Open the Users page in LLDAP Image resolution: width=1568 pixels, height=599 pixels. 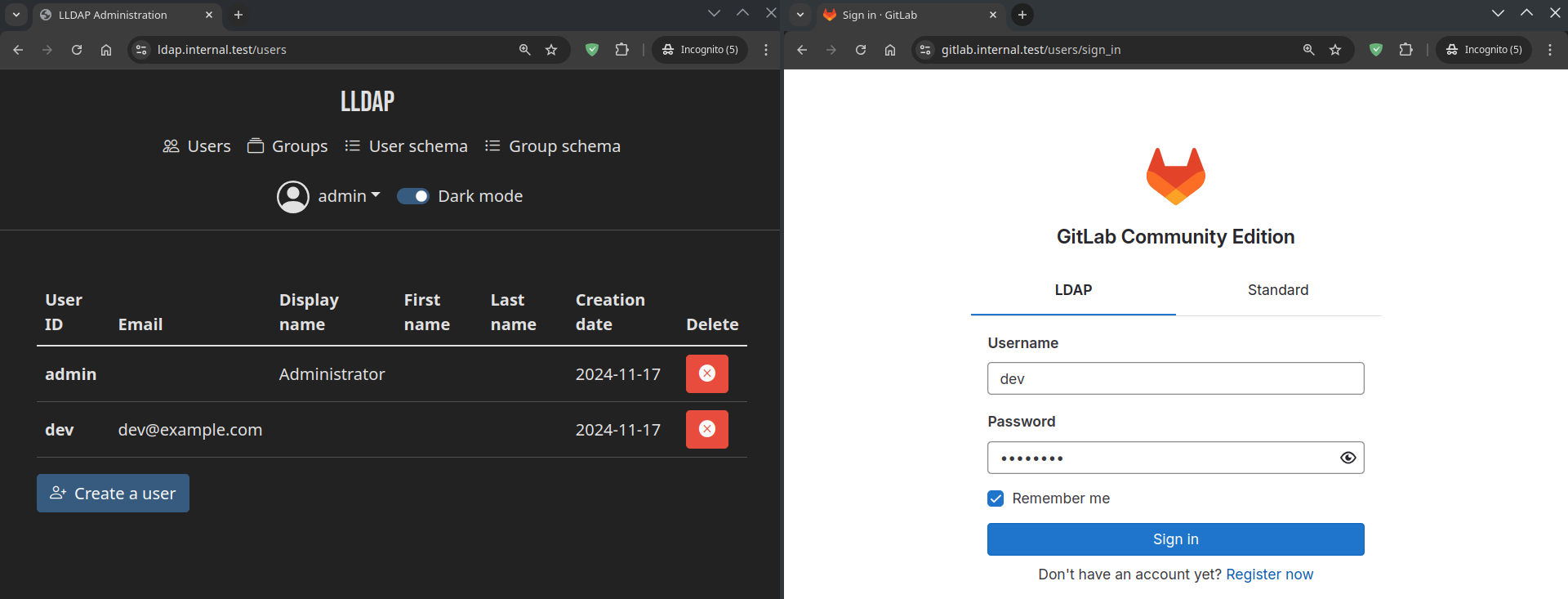(x=197, y=146)
